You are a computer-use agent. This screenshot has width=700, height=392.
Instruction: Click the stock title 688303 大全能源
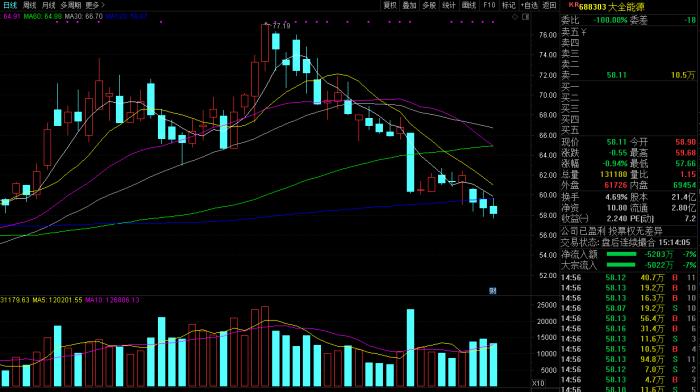[612, 7]
